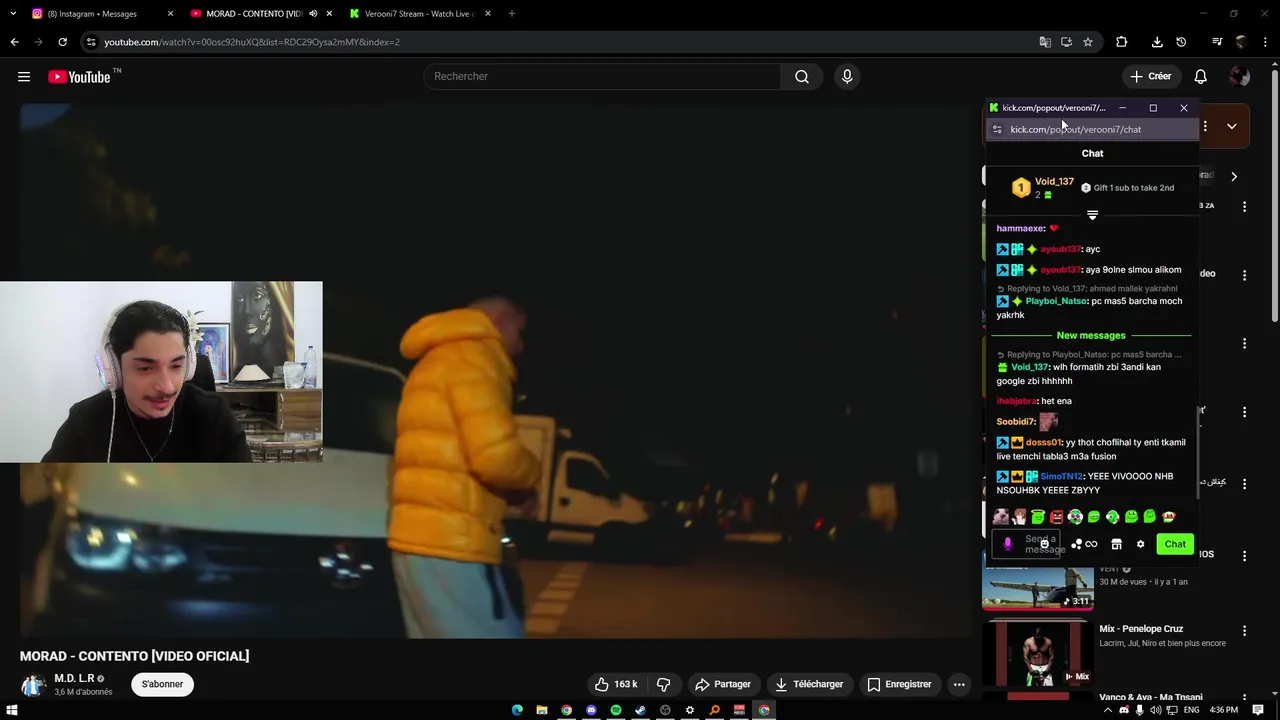Open media controls icon in Chrome toolbar
1280x720 pixels.
click(x=1217, y=42)
